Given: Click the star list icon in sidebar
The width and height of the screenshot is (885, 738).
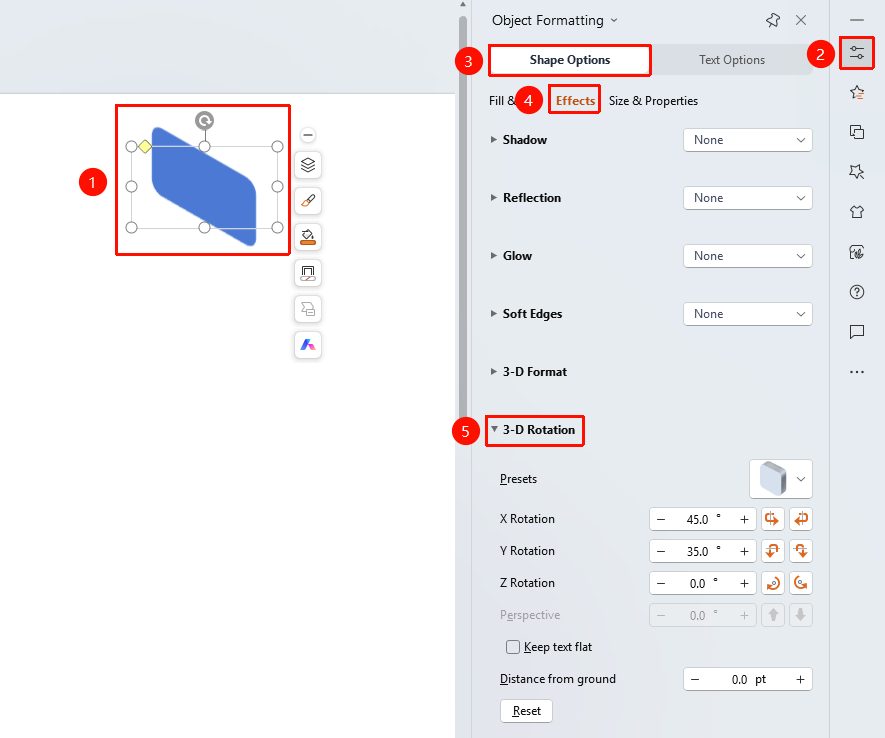Looking at the screenshot, I should click(856, 93).
